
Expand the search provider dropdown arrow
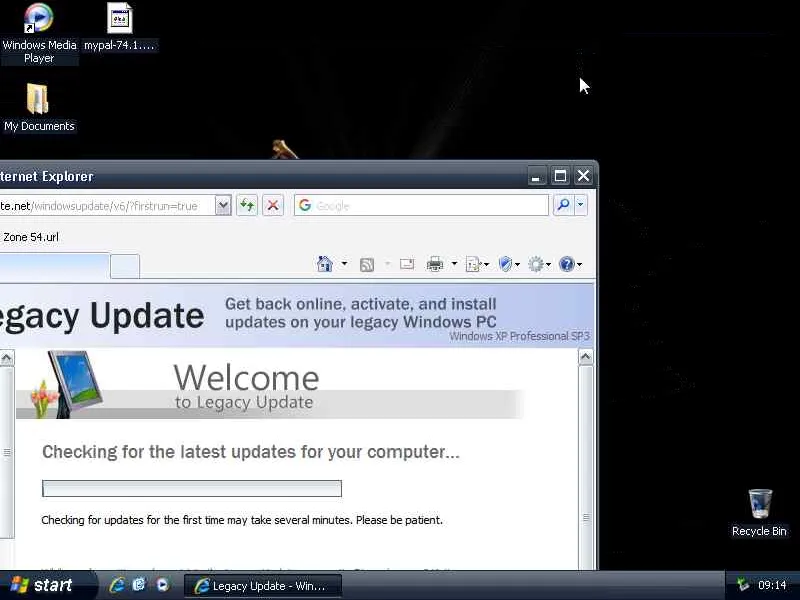[x=581, y=205]
